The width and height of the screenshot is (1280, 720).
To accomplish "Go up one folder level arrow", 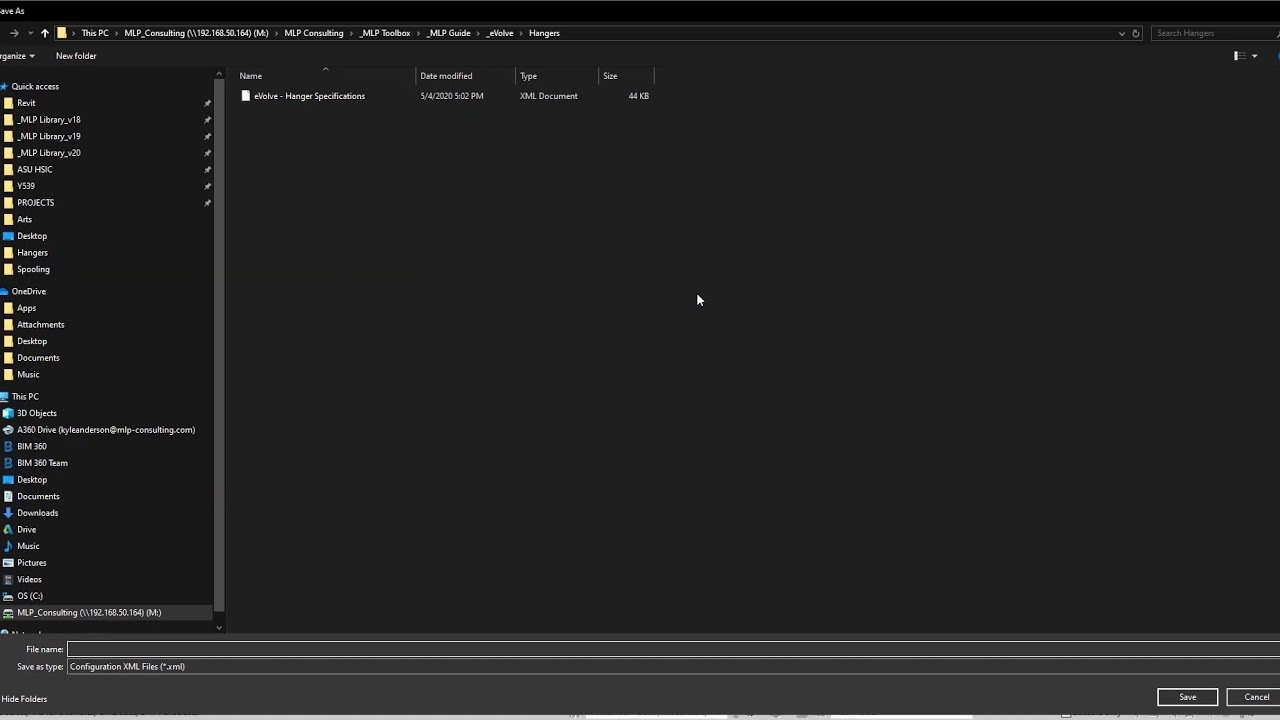I will point(44,33).
